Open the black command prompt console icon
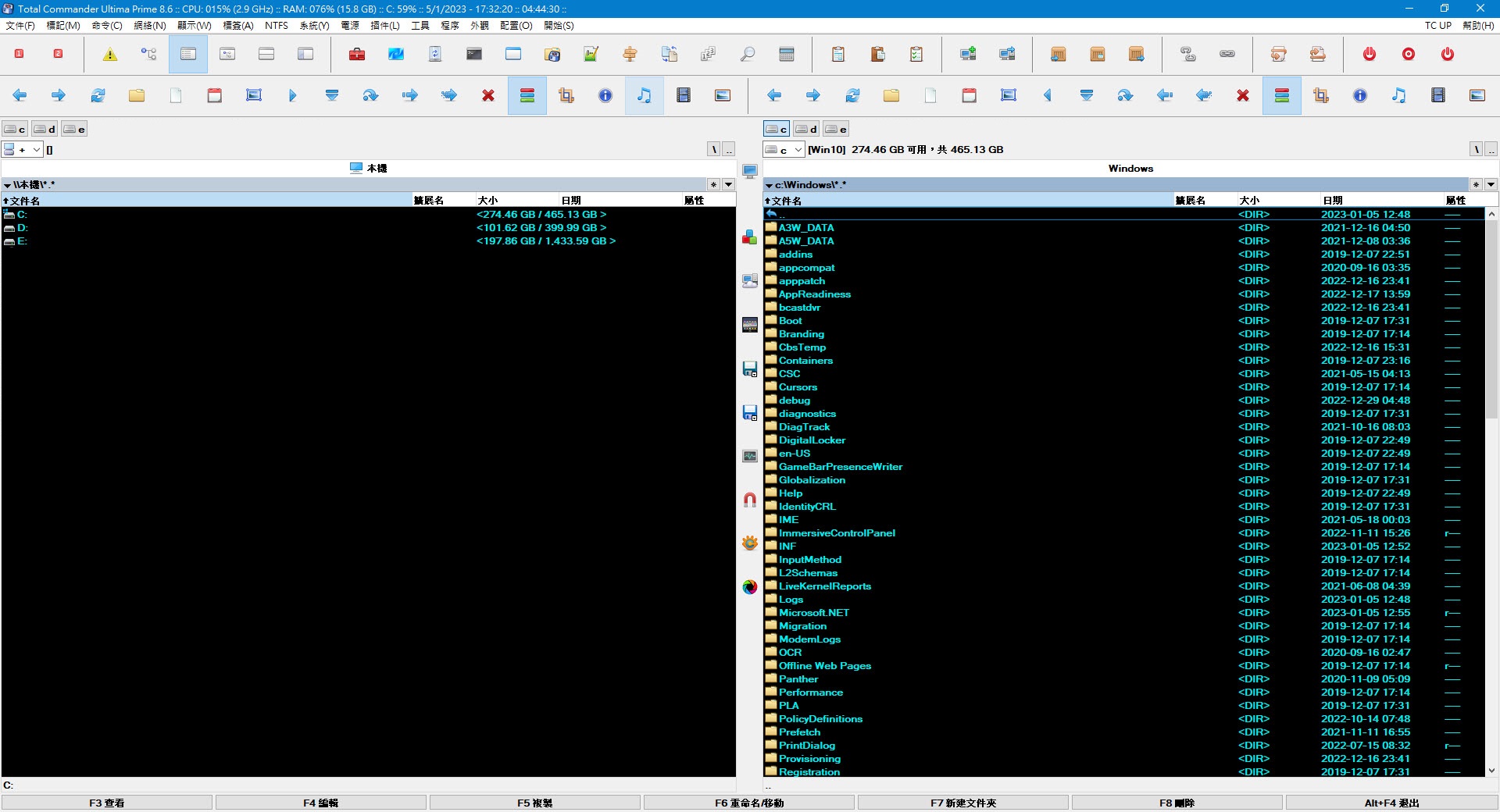Screen dimensions: 1500x812 pyautogui.click(x=474, y=54)
